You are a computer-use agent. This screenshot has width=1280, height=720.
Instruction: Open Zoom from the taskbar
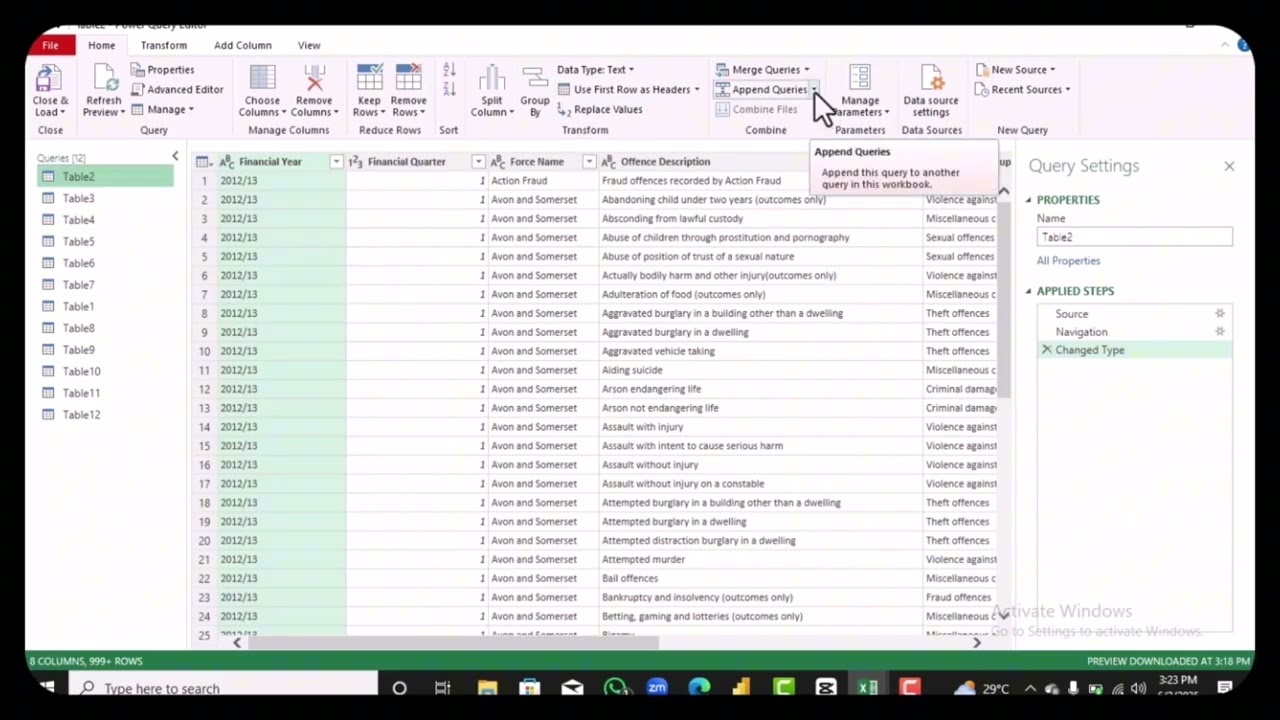pyautogui.click(x=657, y=688)
